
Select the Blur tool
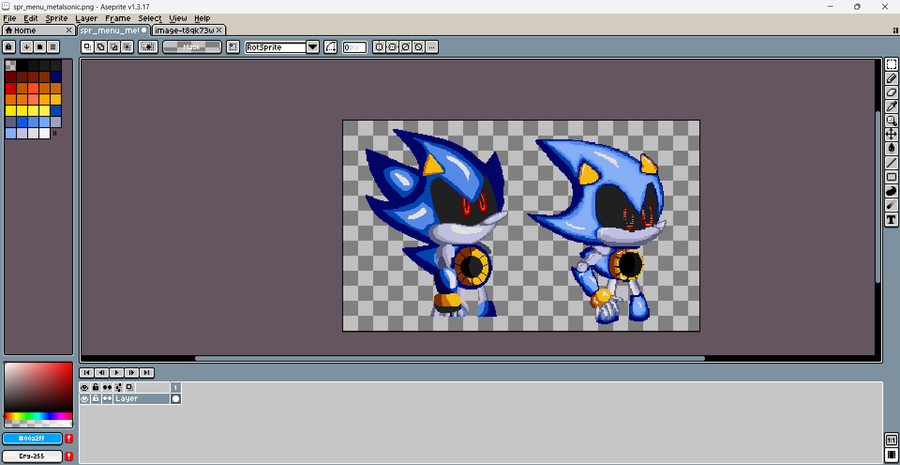[x=891, y=205]
